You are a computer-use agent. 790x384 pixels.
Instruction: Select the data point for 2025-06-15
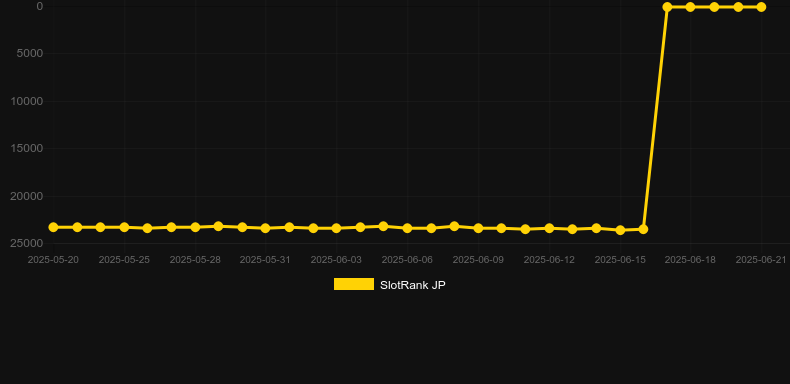click(620, 230)
